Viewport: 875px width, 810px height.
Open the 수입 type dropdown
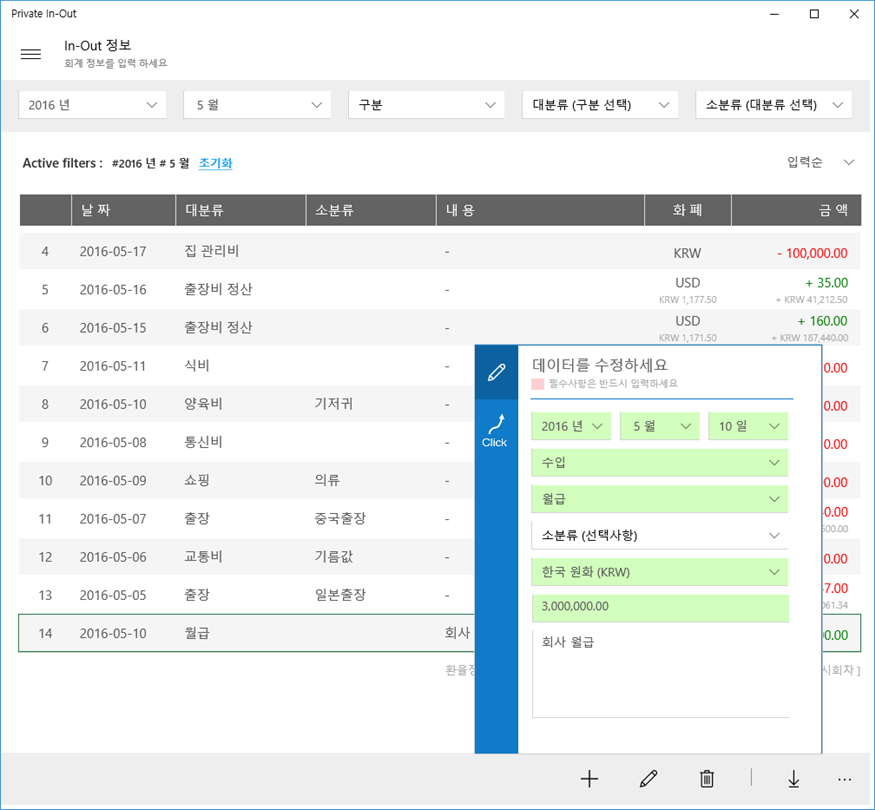point(660,462)
